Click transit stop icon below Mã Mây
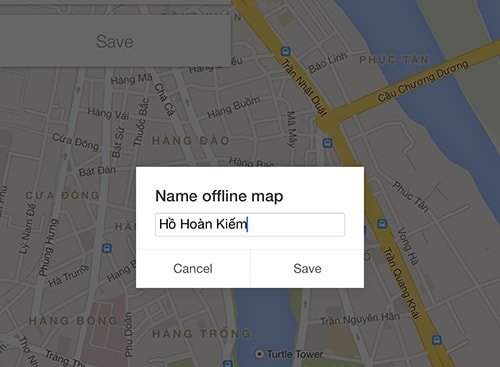Viewport: 500px width, 367px height. (x=327, y=143)
